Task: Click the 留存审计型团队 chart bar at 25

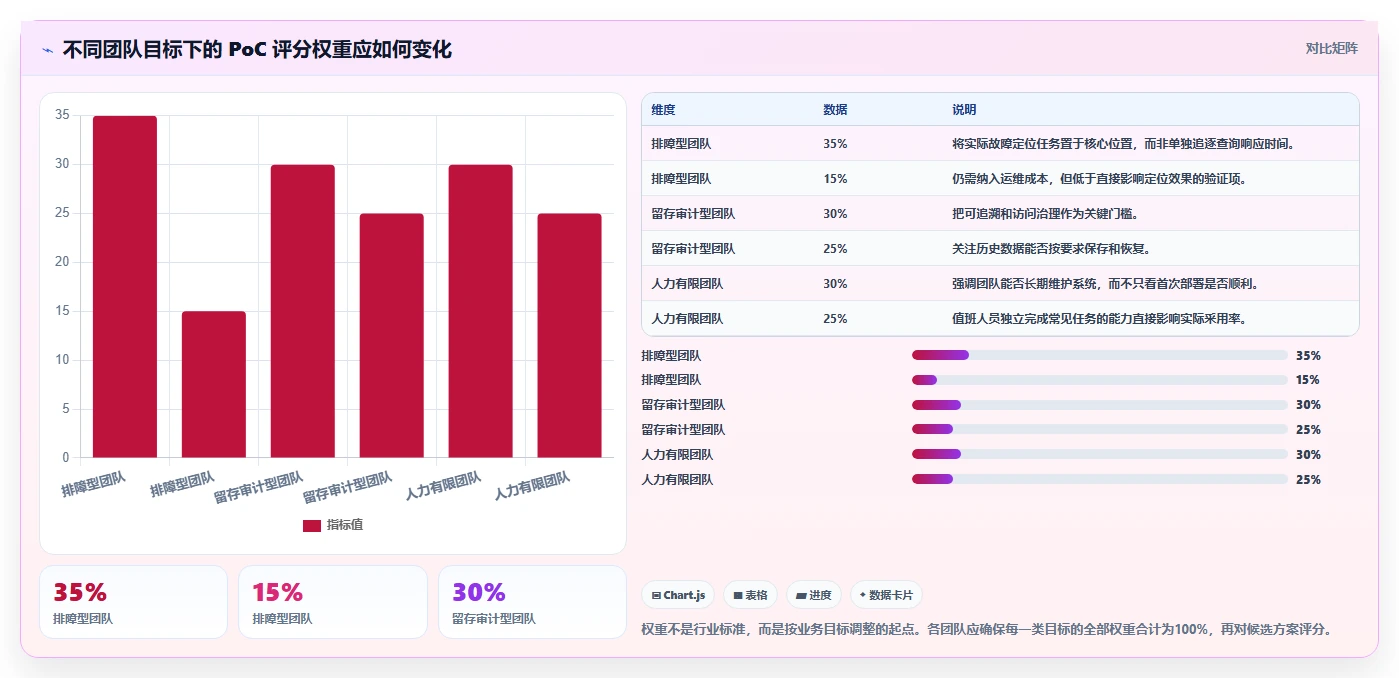Action: point(392,336)
